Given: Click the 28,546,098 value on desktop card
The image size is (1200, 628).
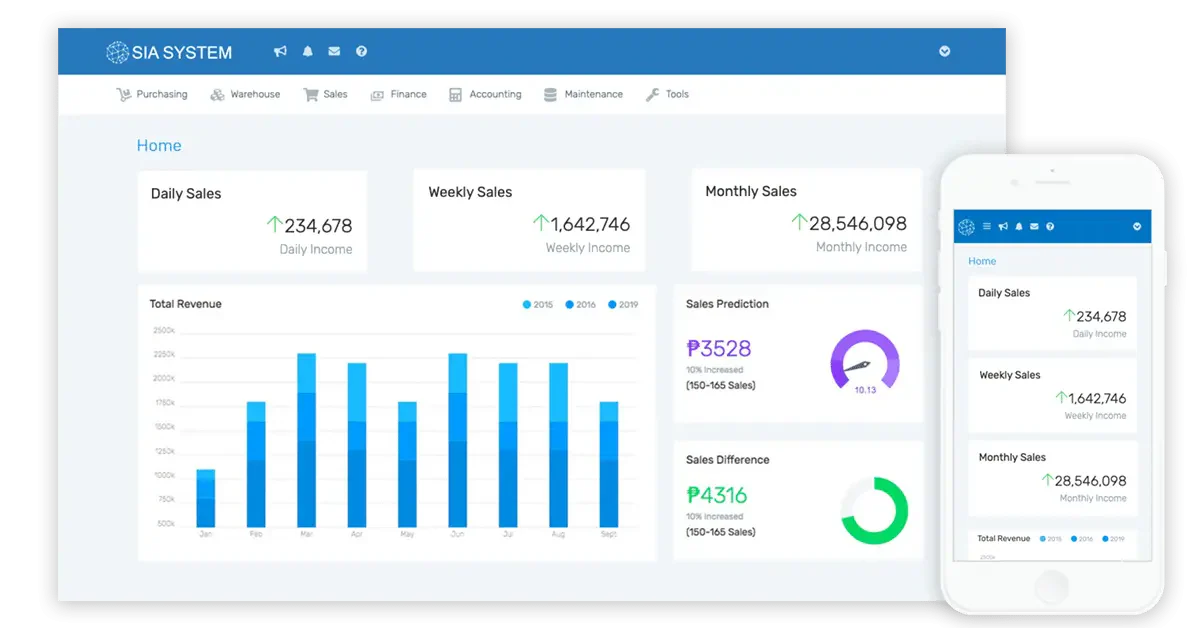Looking at the screenshot, I should 858,223.
